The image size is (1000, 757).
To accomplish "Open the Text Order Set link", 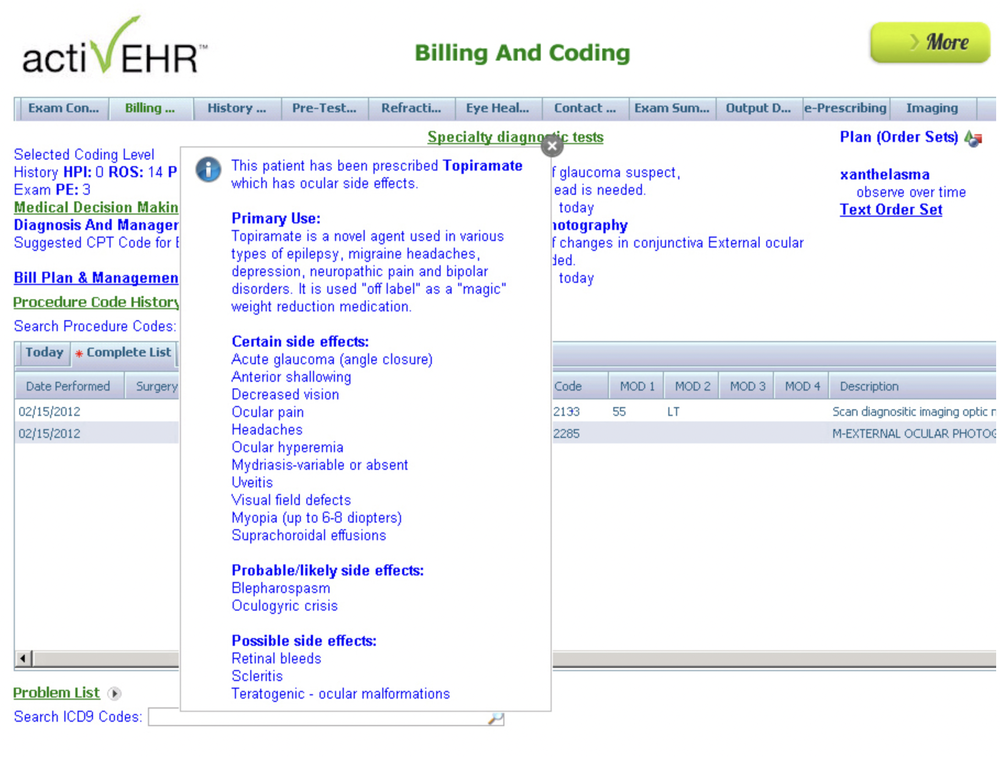I will click(x=891, y=210).
